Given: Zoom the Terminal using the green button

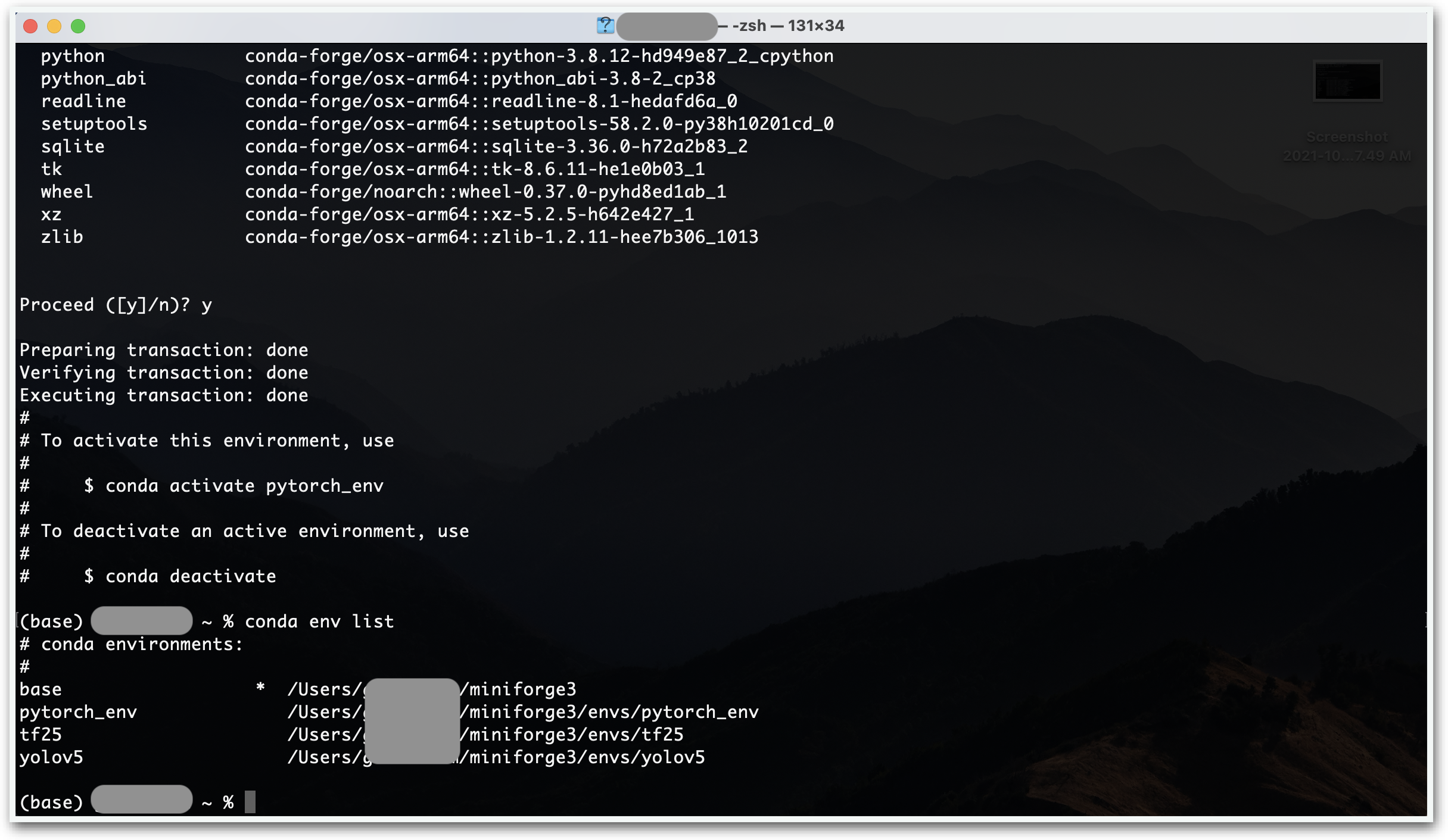Looking at the screenshot, I should 78,26.
